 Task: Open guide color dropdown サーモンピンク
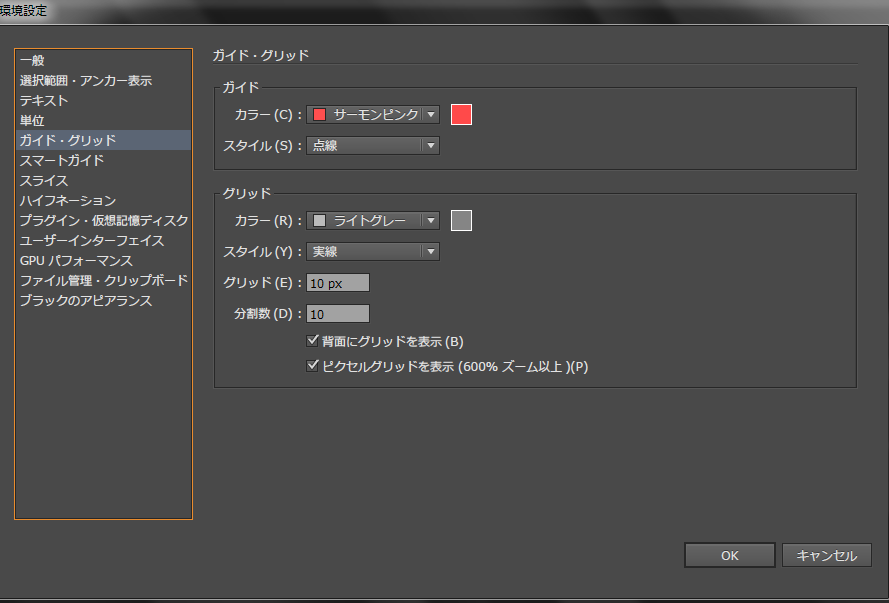[x=373, y=114]
